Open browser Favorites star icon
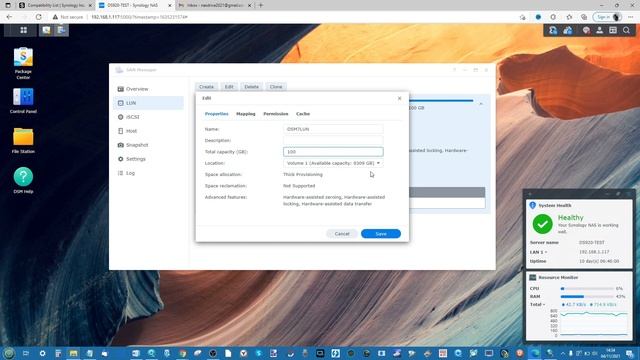The width and height of the screenshot is (640, 360). pos(569,17)
